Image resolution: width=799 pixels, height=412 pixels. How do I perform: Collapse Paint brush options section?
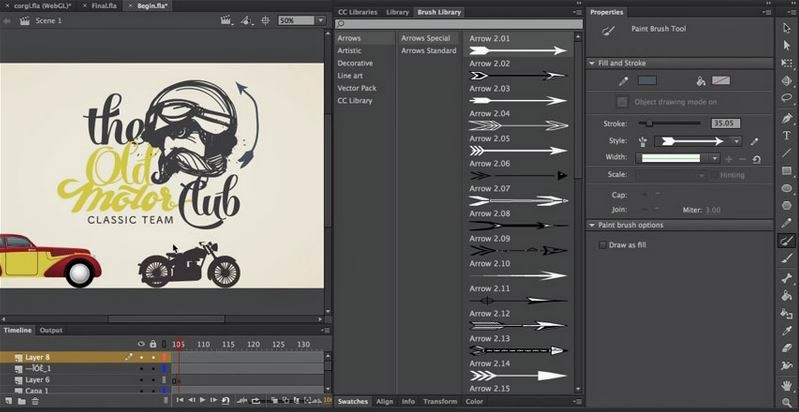pos(592,225)
